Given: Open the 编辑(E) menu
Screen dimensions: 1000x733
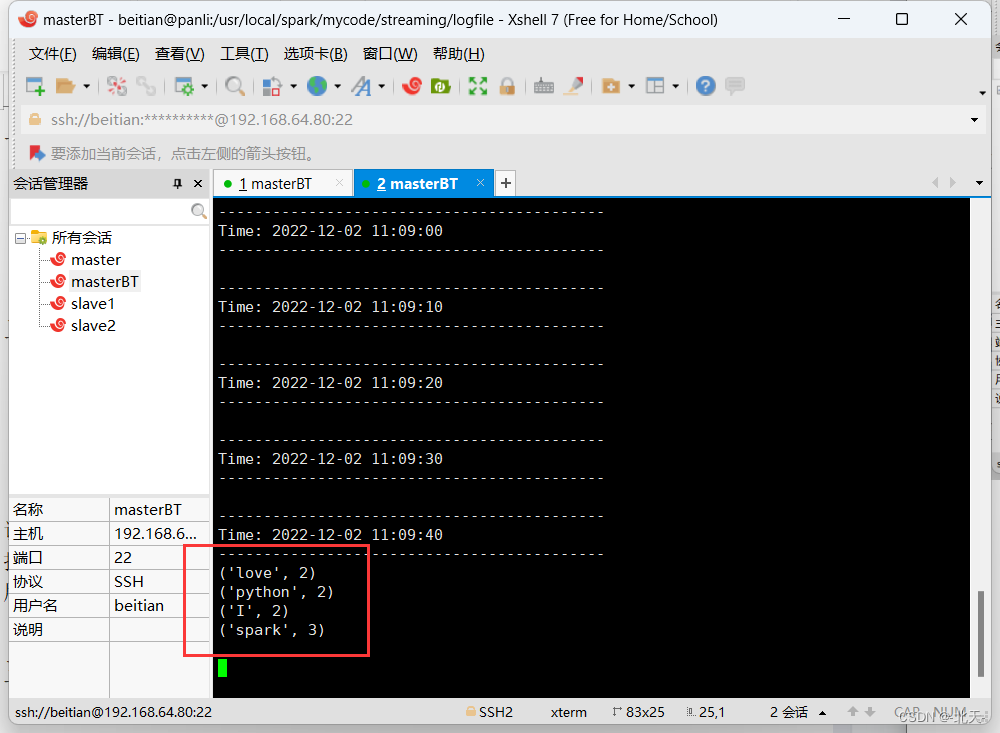Looking at the screenshot, I should pyautogui.click(x=115, y=54).
